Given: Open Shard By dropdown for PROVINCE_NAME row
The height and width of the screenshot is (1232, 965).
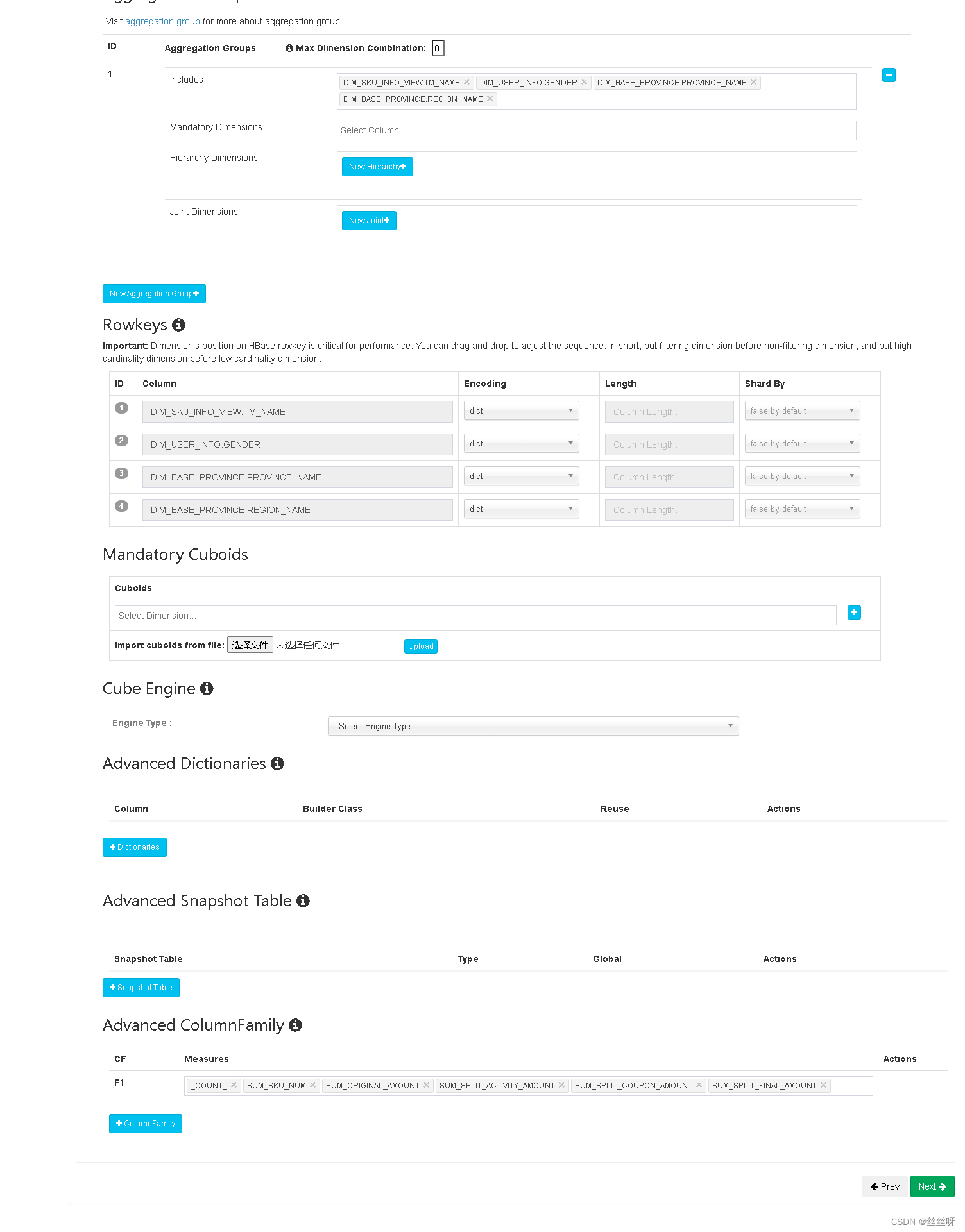Looking at the screenshot, I should tap(802, 476).
